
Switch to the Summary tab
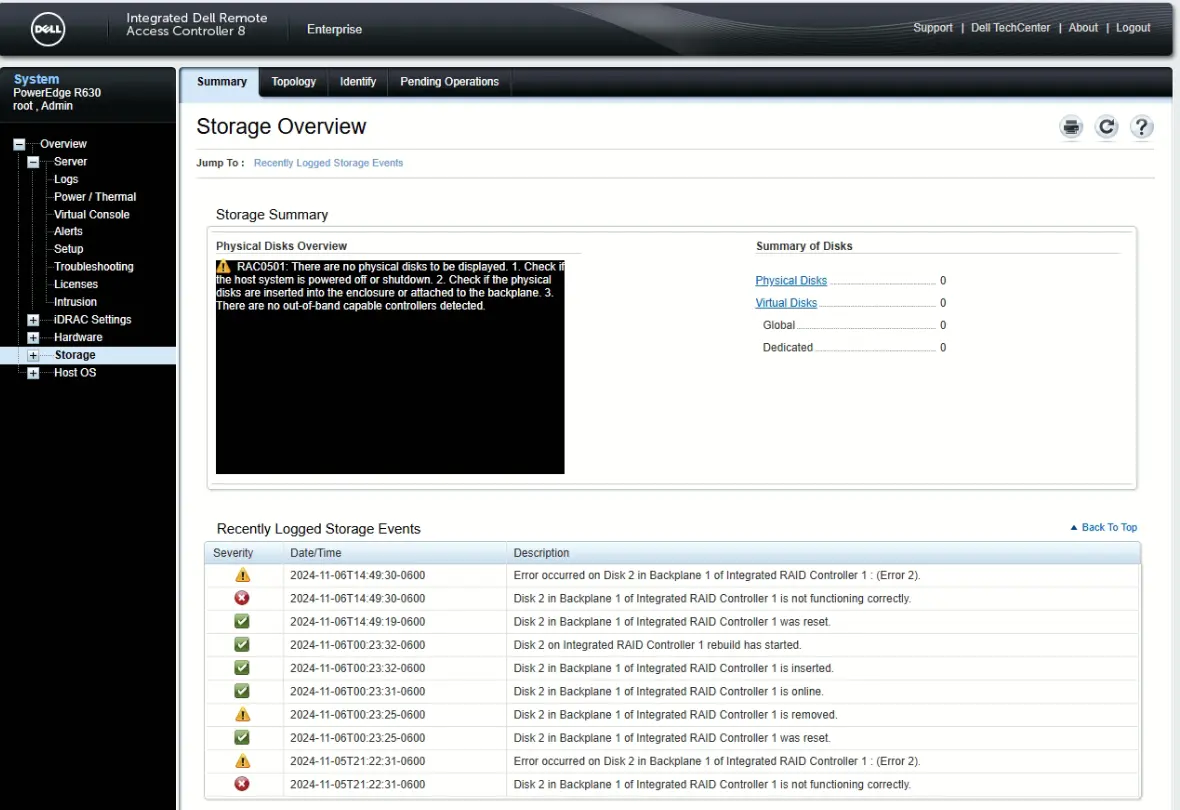[x=221, y=82]
